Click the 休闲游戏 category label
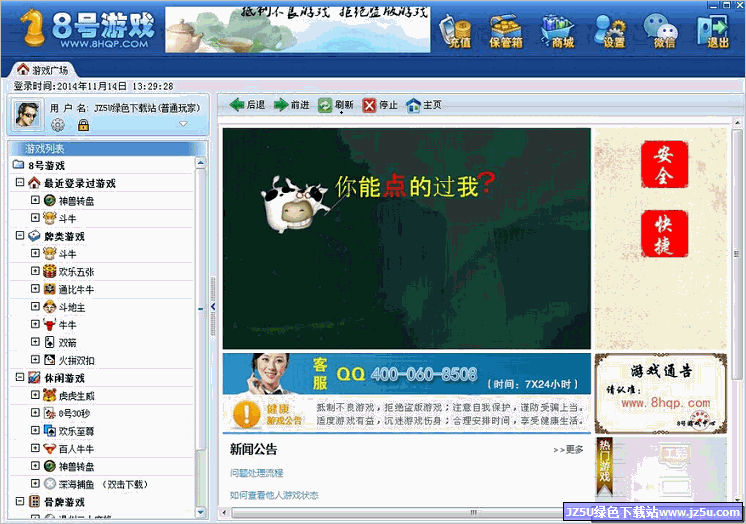This screenshot has width=746, height=524. coord(64,378)
